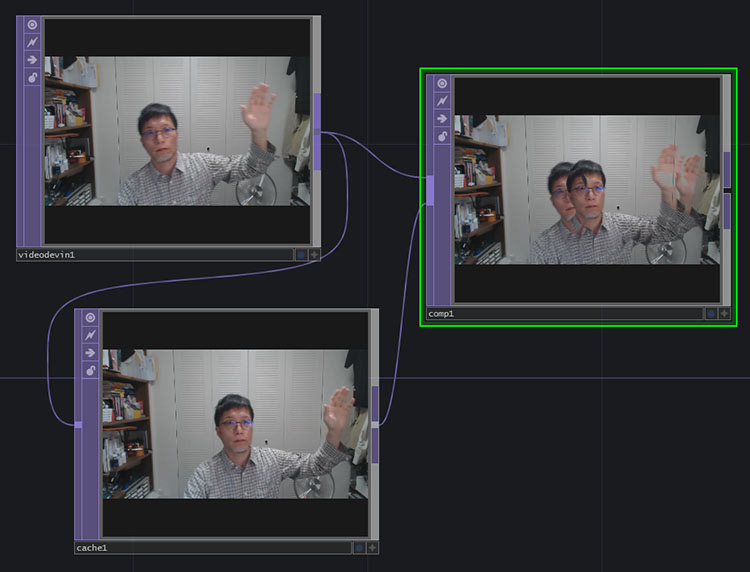Click comp1 output connector
Screen dimensions: 750x572
pyautogui.click(x=727, y=190)
